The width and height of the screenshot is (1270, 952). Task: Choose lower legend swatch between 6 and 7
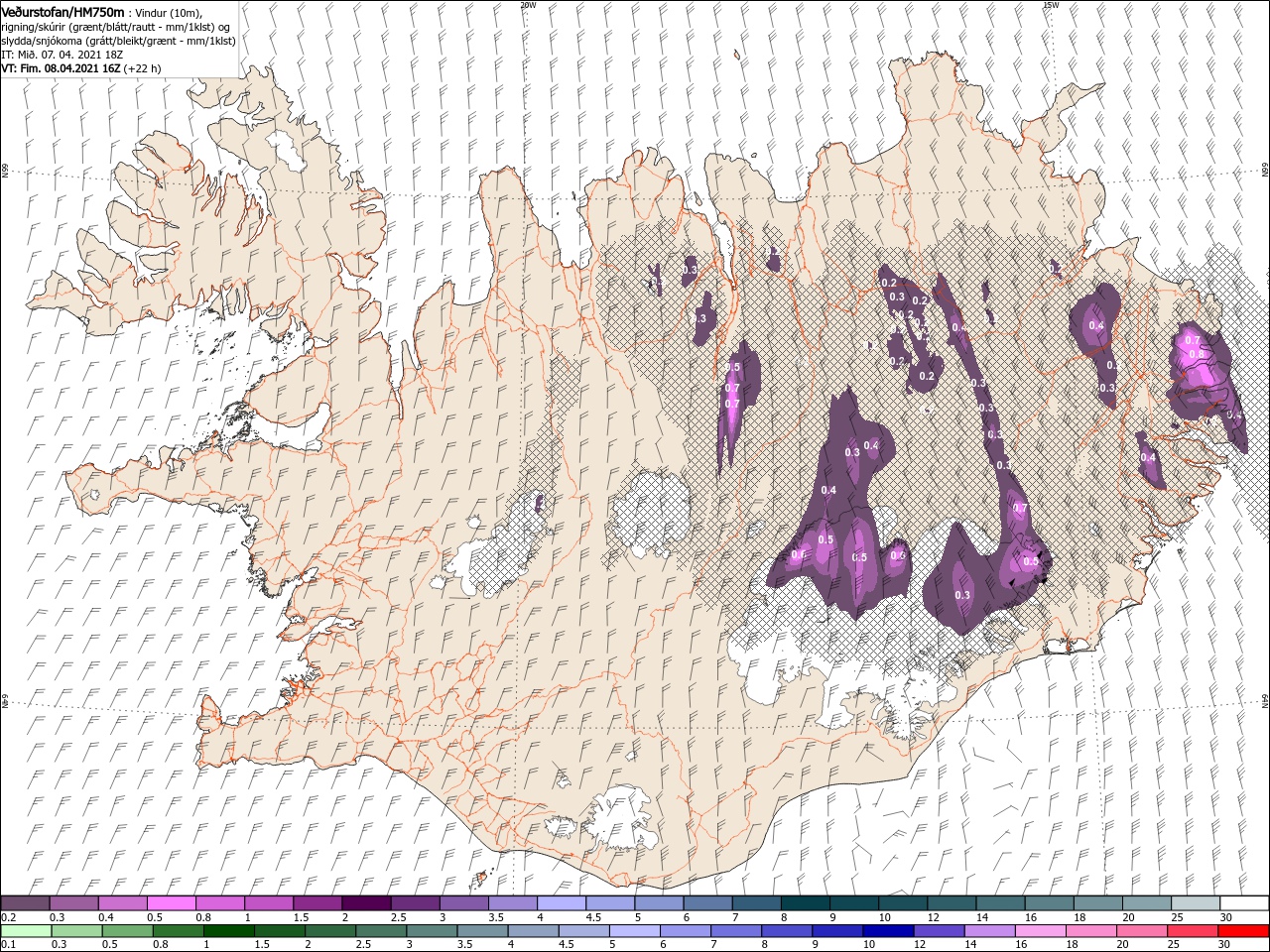(x=685, y=931)
